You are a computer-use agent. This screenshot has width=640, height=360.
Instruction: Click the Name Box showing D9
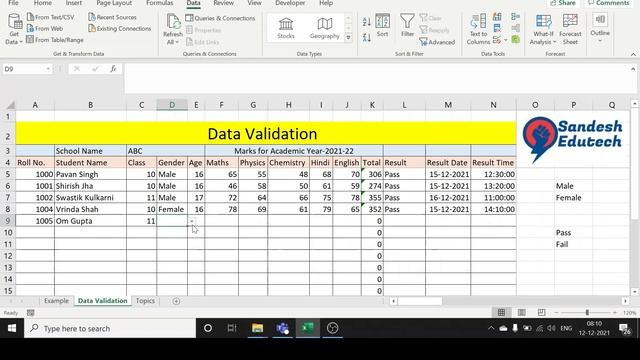tap(24, 69)
